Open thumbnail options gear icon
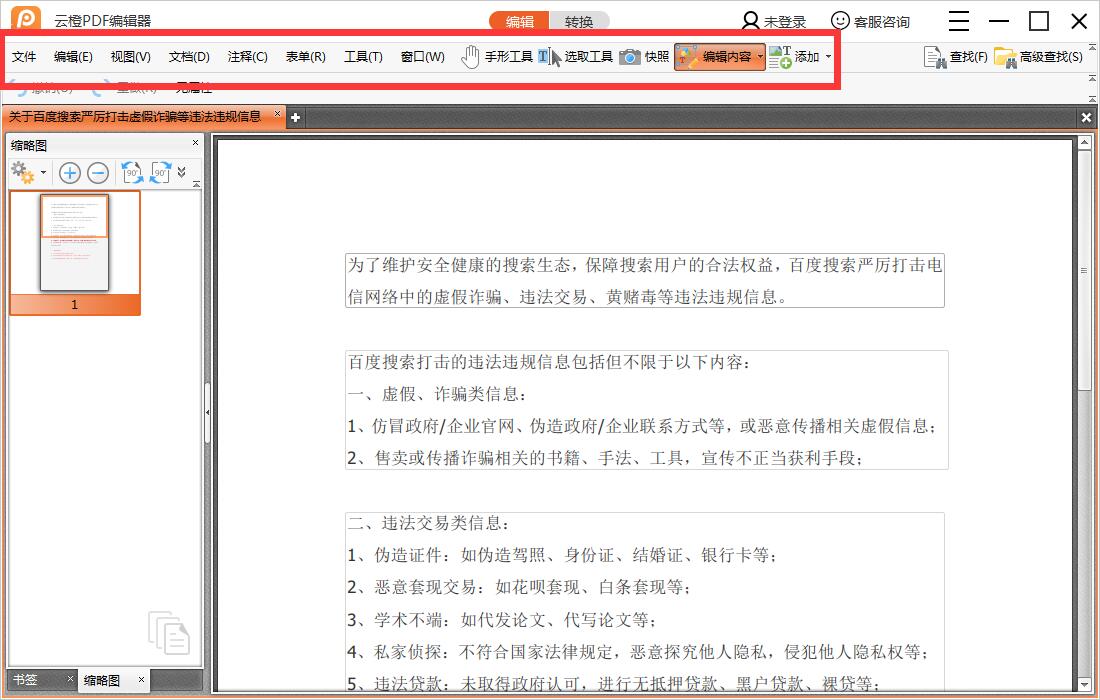The height and width of the screenshot is (700, 1100). coord(22,173)
